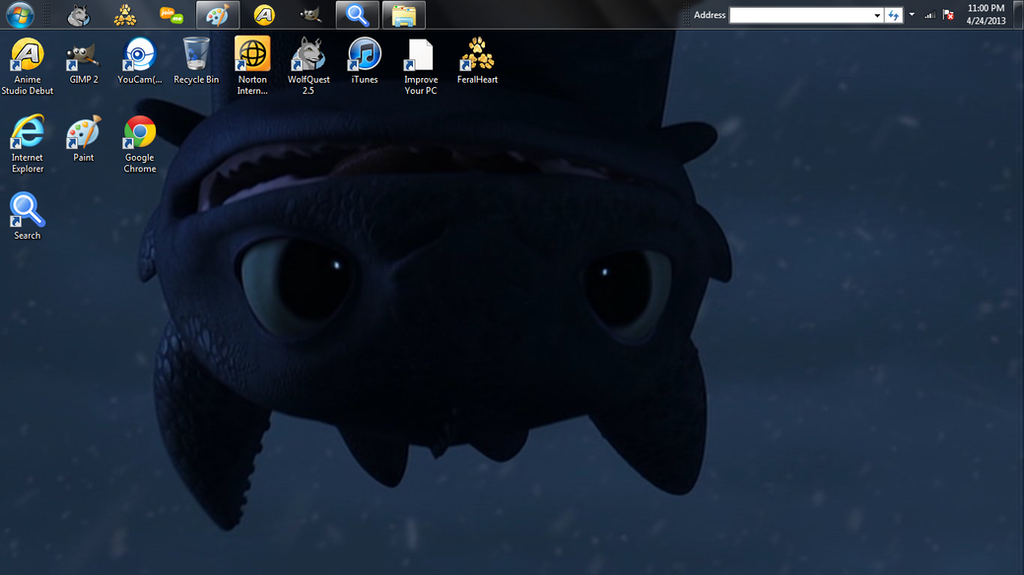
Task: Select the YouCam desktop shortcut
Action: pyautogui.click(x=140, y=61)
